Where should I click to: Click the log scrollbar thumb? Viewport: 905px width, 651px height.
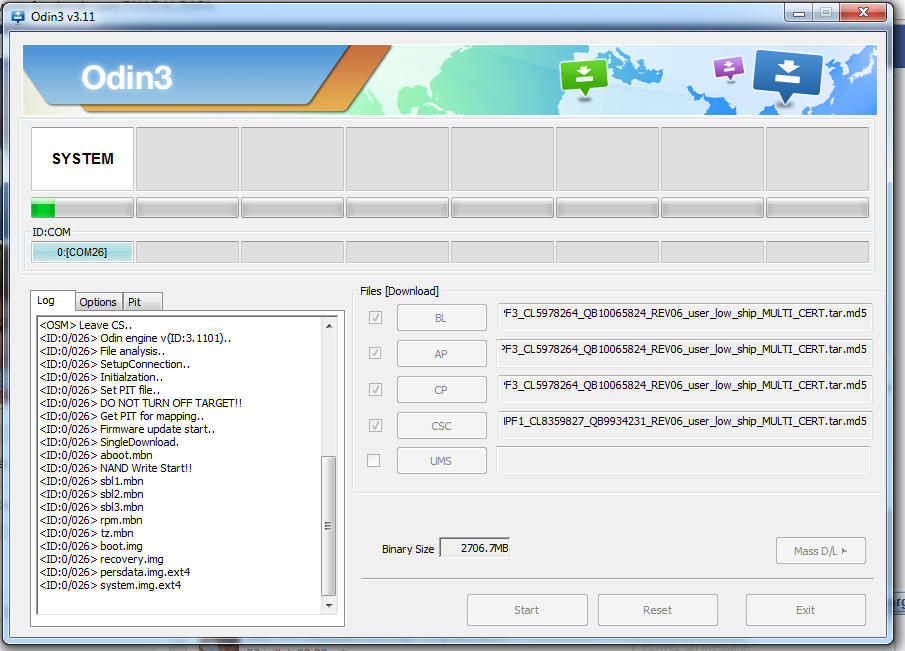(x=328, y=526)
